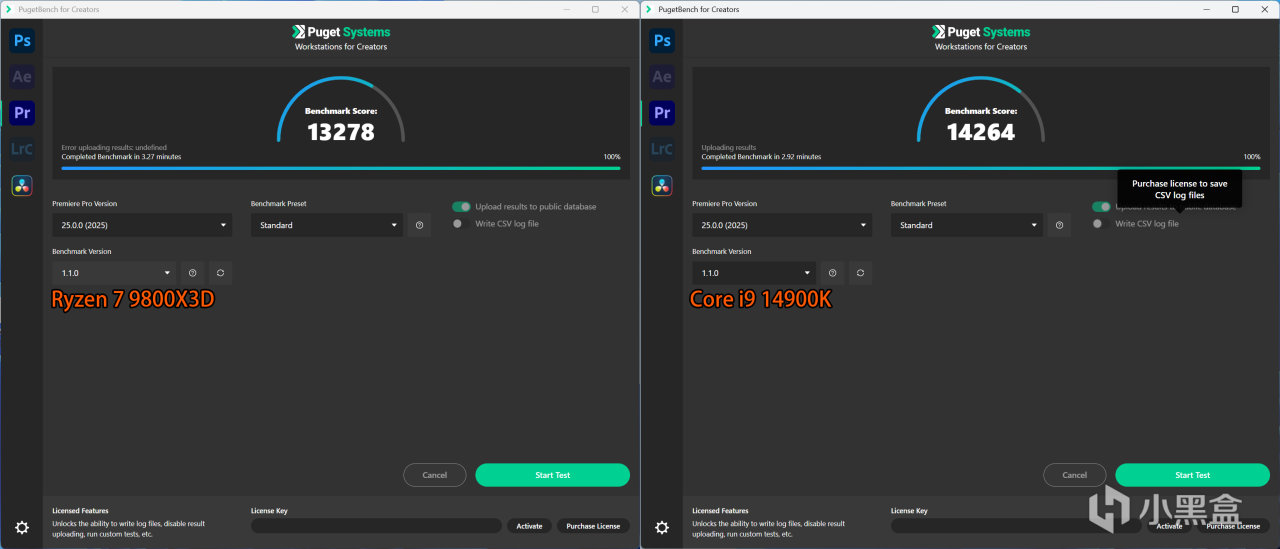Select After Effects icon in right window sidebar

662,76
